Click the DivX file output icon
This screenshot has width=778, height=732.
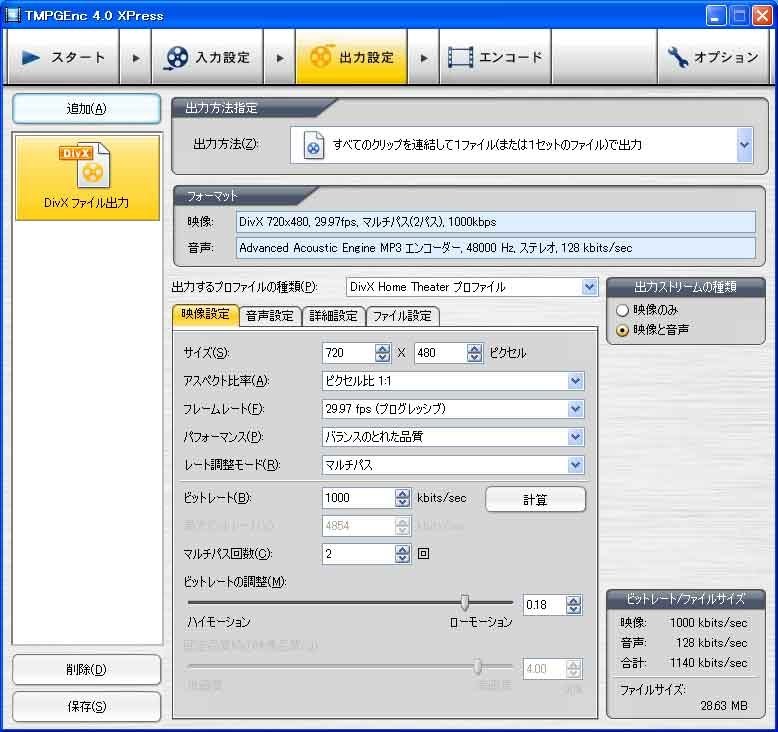pos(85,166)
